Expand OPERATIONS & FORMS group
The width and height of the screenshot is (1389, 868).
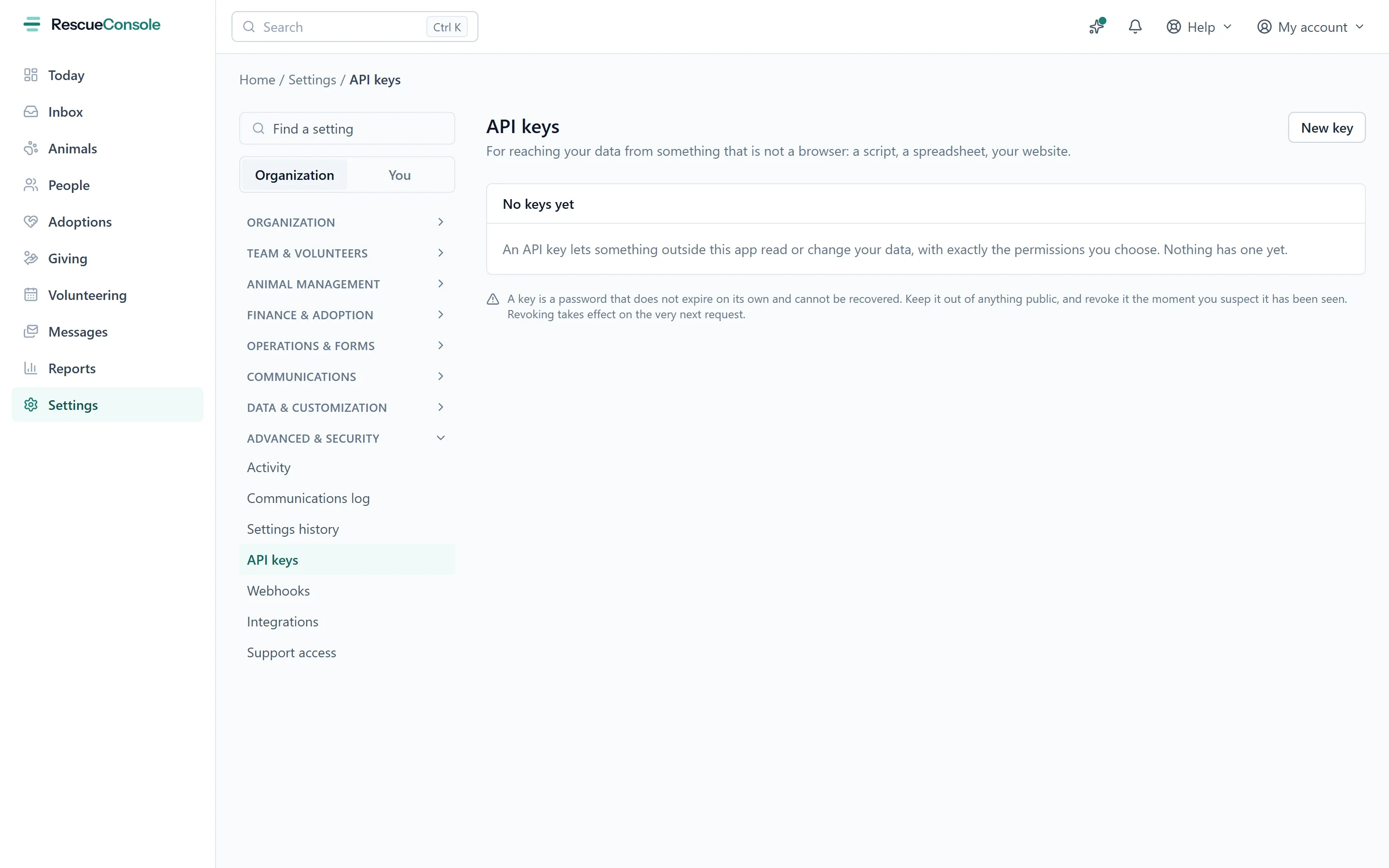(347, 346)
